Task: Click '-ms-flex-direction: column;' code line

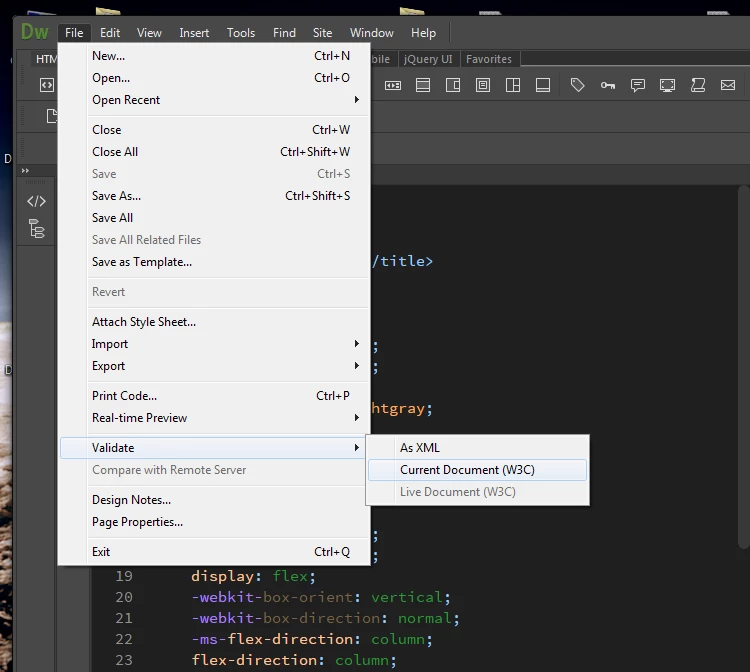Action: 312,639
